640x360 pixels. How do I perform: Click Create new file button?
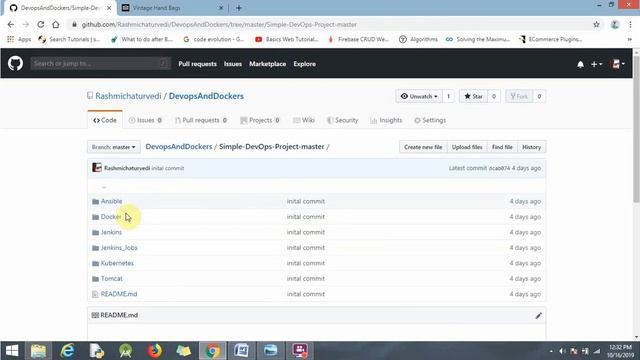[x=423, y=147]
